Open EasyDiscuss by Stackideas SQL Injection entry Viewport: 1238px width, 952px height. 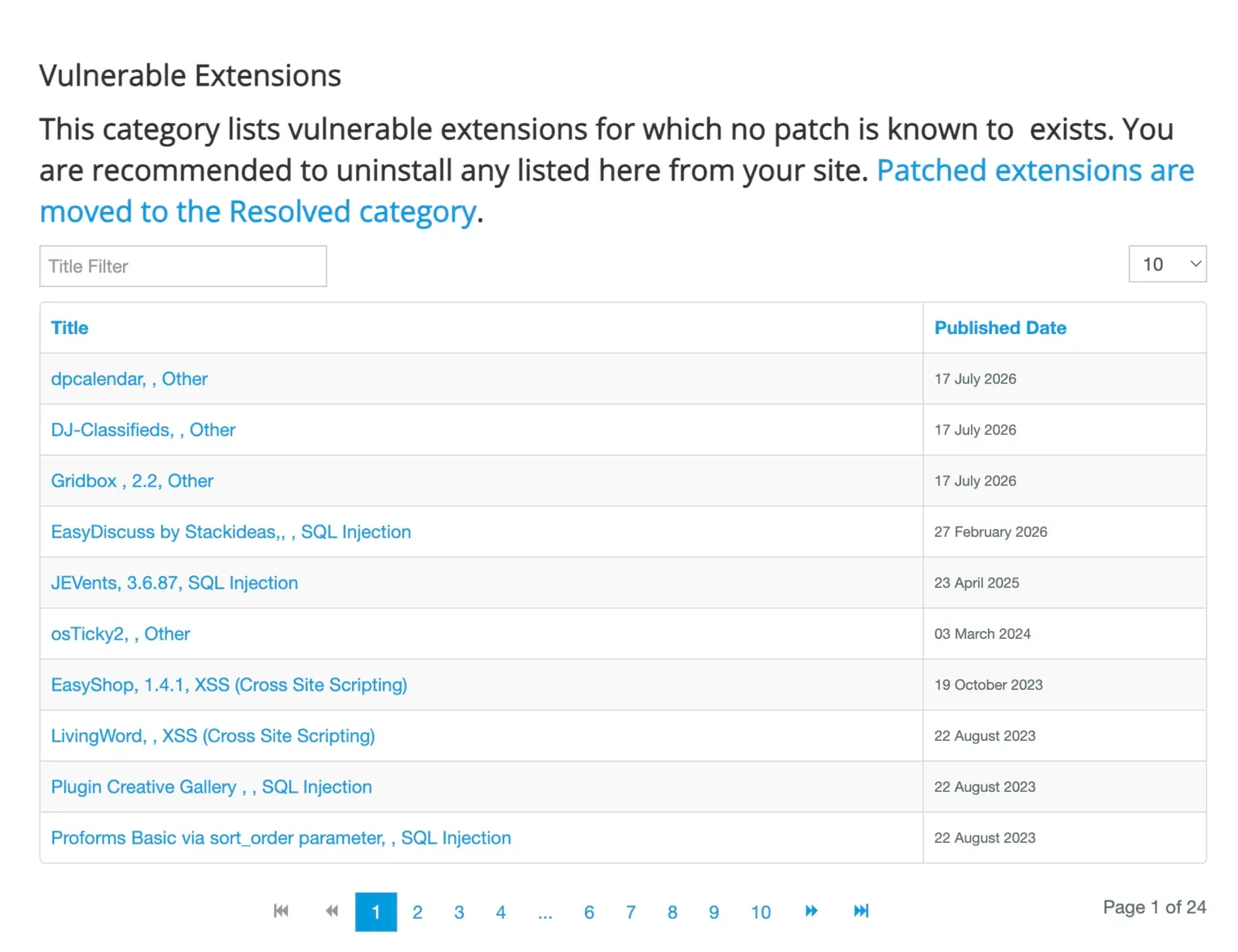pyautogui.click(x=231, y=532)
